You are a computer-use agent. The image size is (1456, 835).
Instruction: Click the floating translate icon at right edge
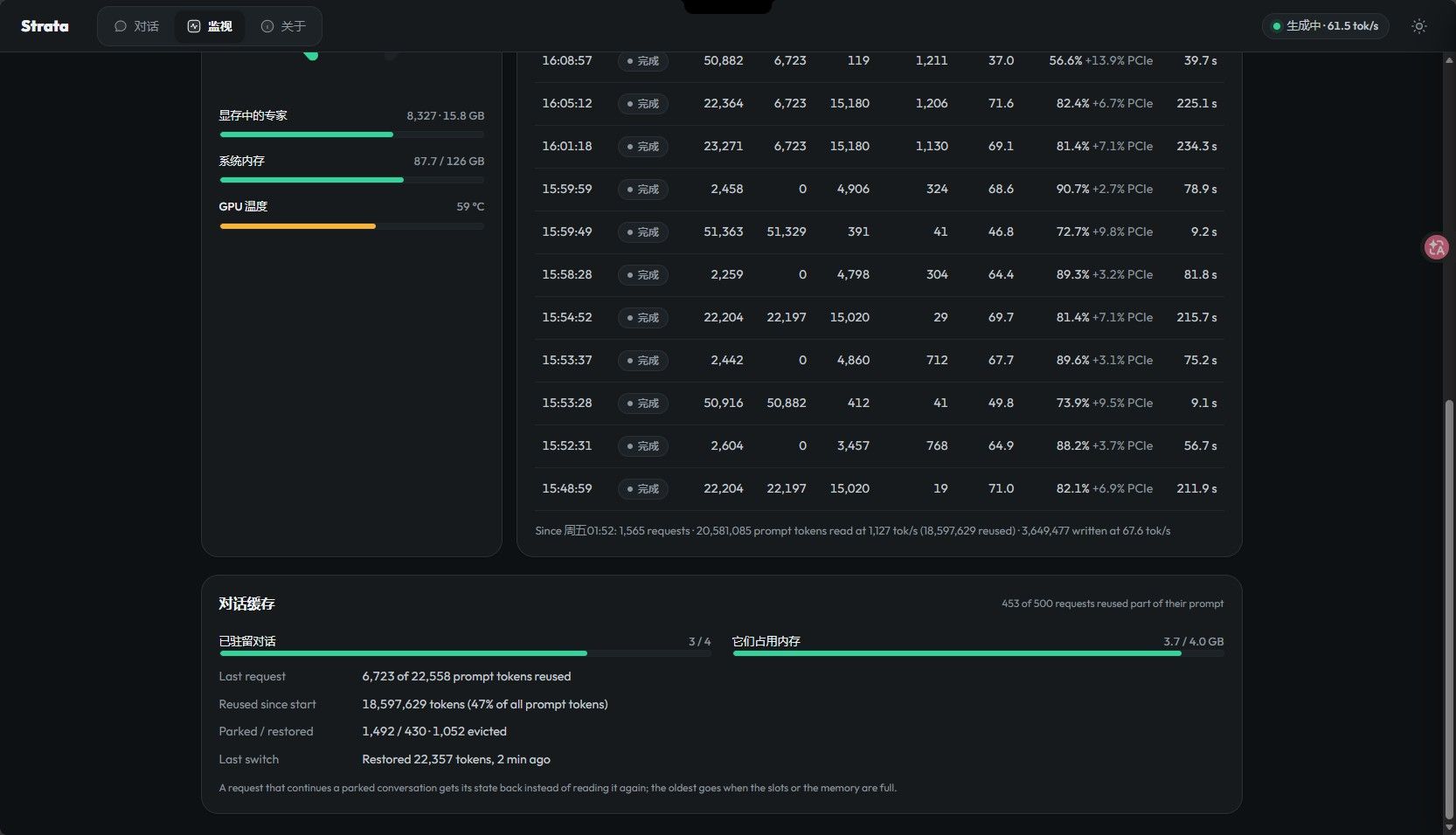point(1436,248)
